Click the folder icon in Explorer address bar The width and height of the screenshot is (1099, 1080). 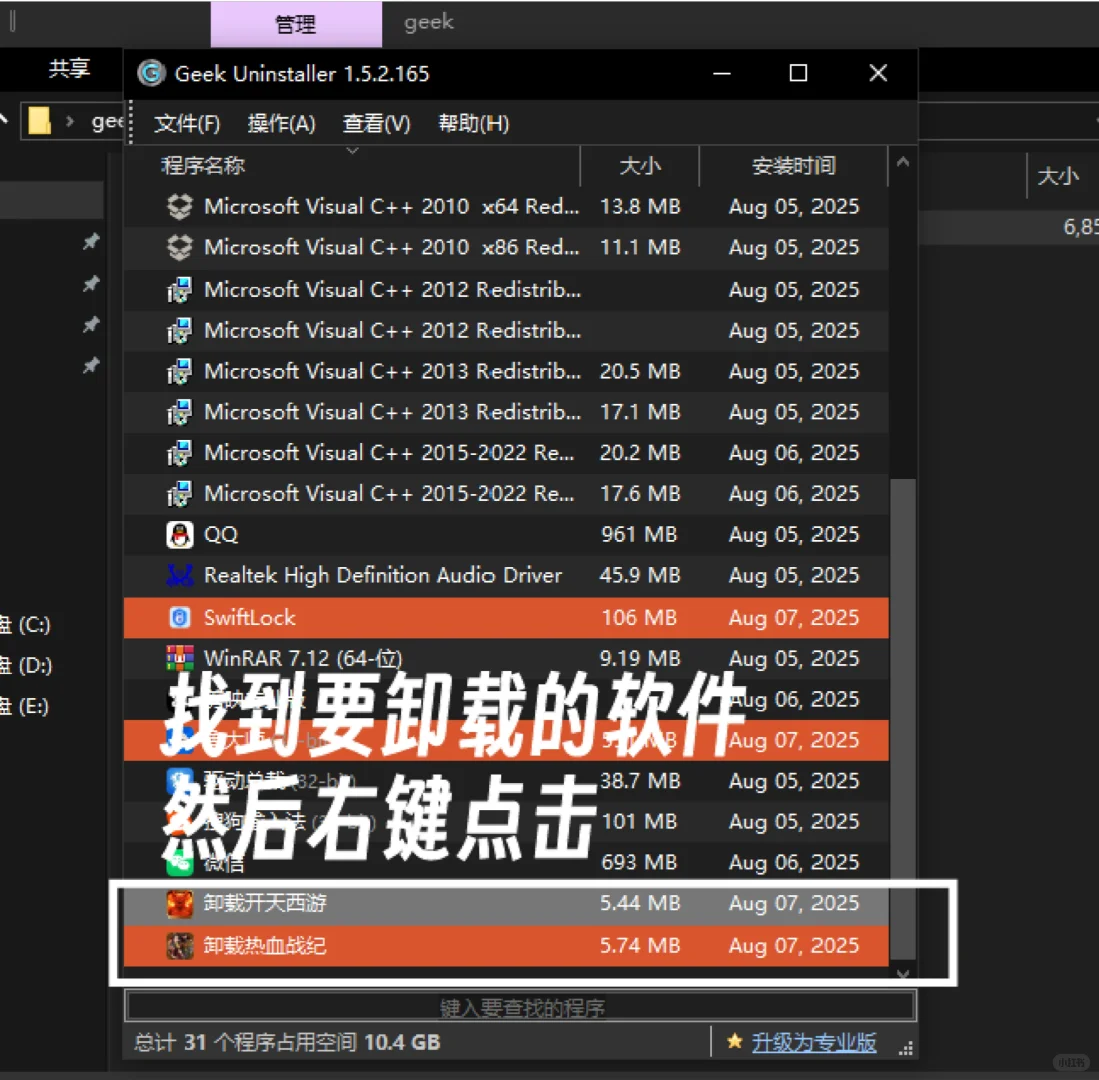(x=39, y=121)
